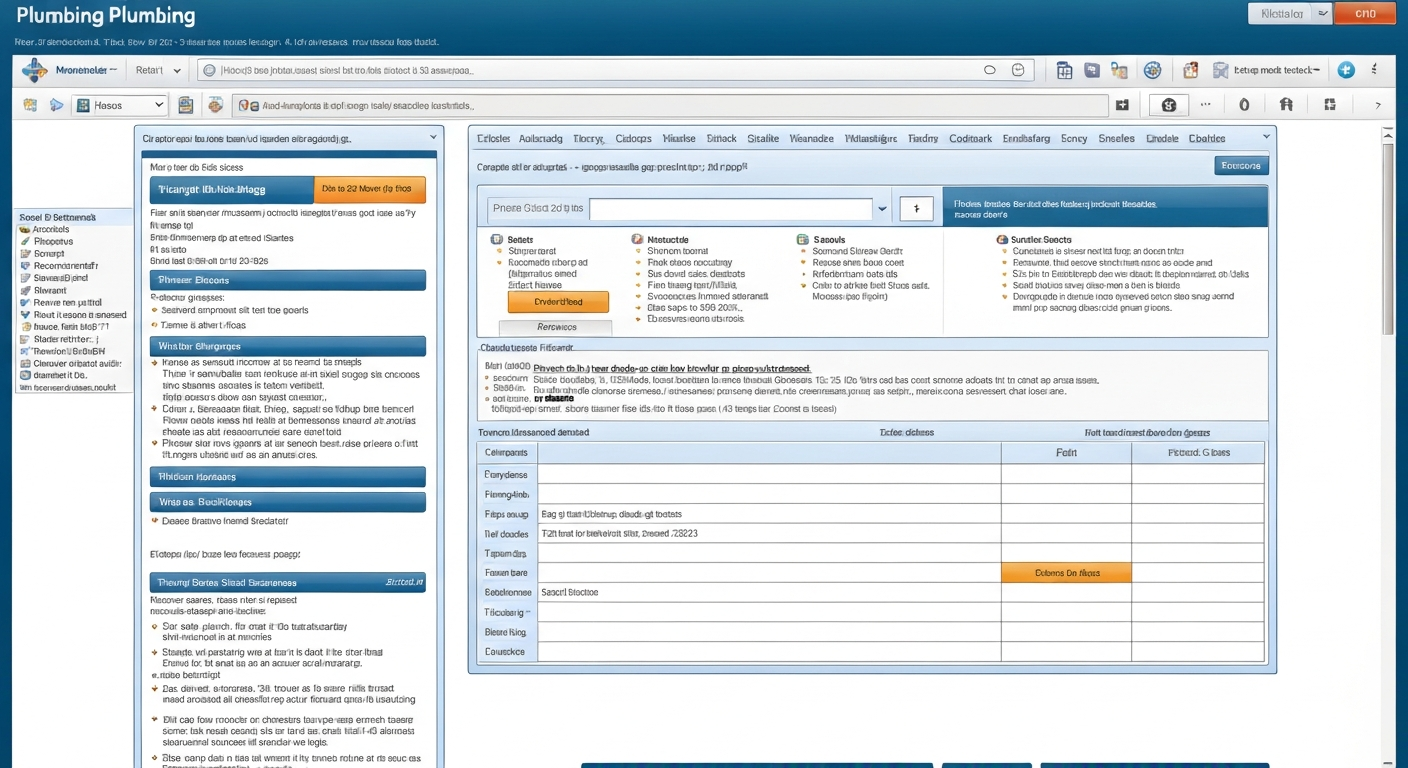Click the clipboard icon next to the Hasos dropdown
Image resolution: width=1408 pixels, height=768 pixels.
185,105
